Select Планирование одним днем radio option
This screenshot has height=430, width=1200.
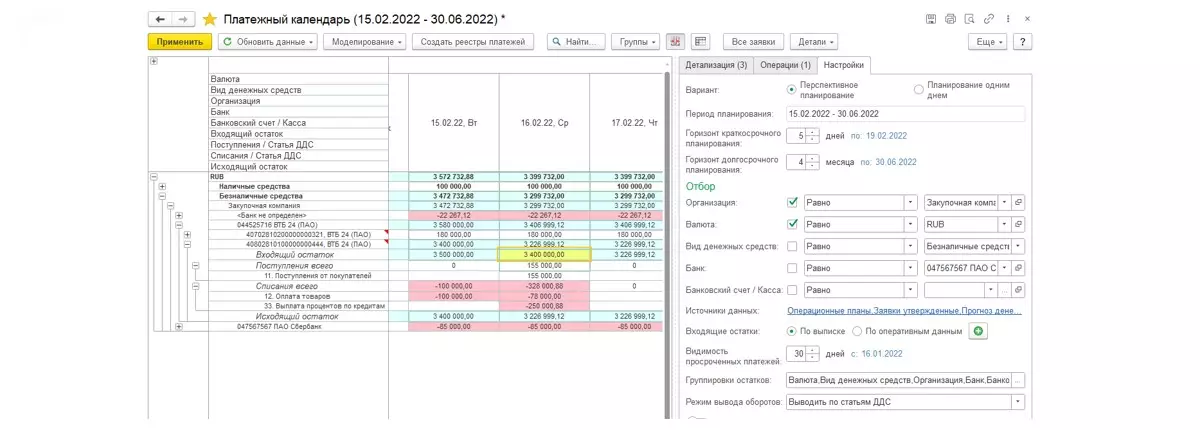[919, 90]
